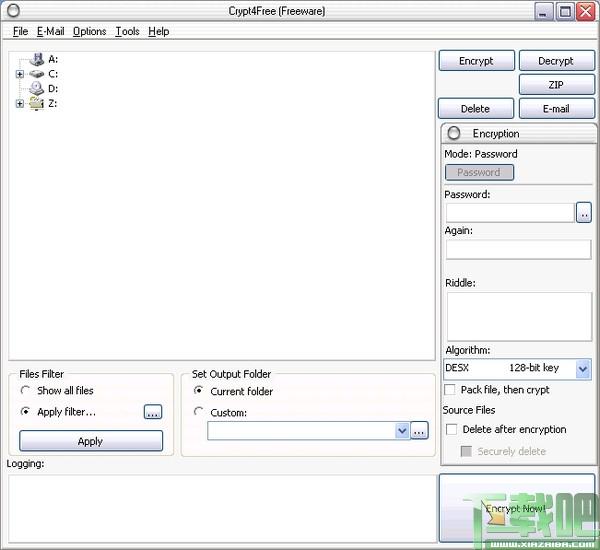This screenshot has height=550, width=600.
Task: Open the Help menu
Action: [159, 31]
